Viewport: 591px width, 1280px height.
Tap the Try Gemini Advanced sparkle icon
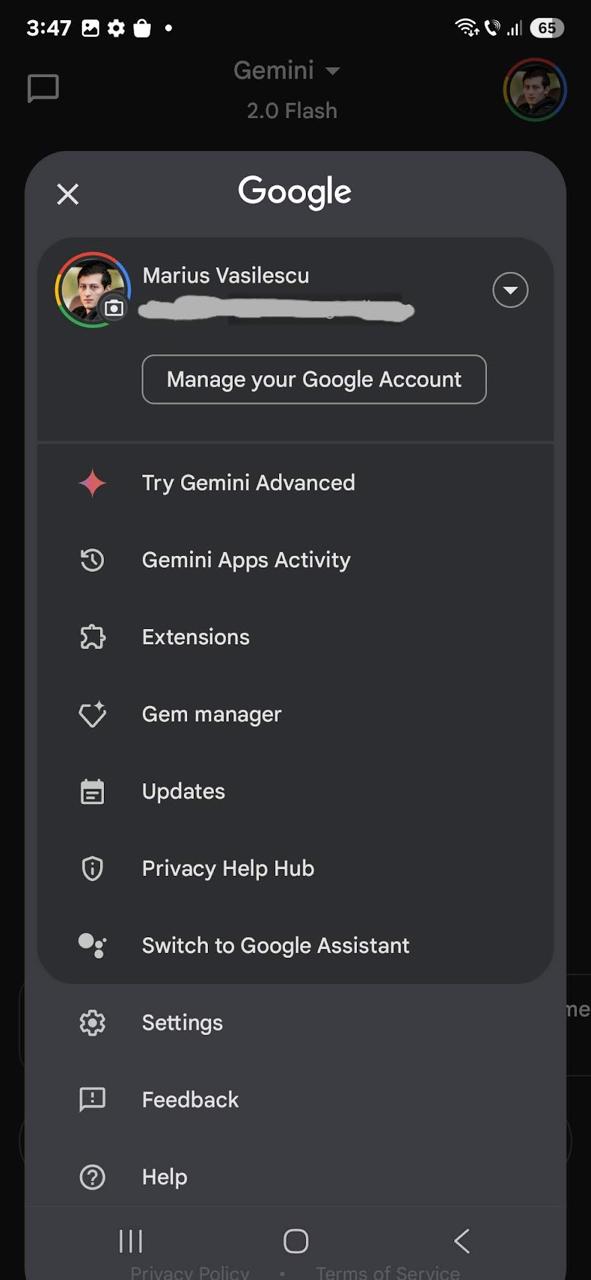[92, 483]
